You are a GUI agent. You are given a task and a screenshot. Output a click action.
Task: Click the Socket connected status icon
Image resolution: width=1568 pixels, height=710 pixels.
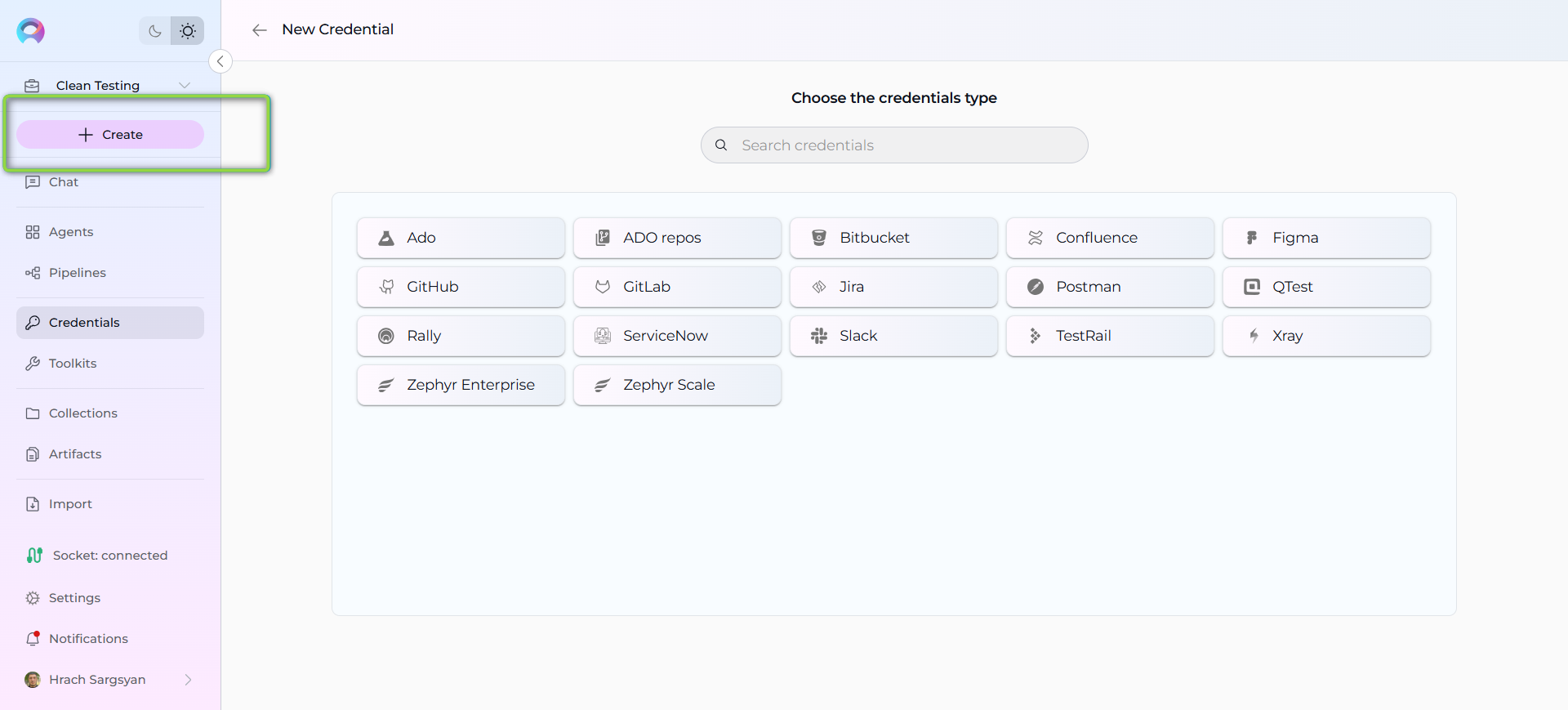pos(34,556)
